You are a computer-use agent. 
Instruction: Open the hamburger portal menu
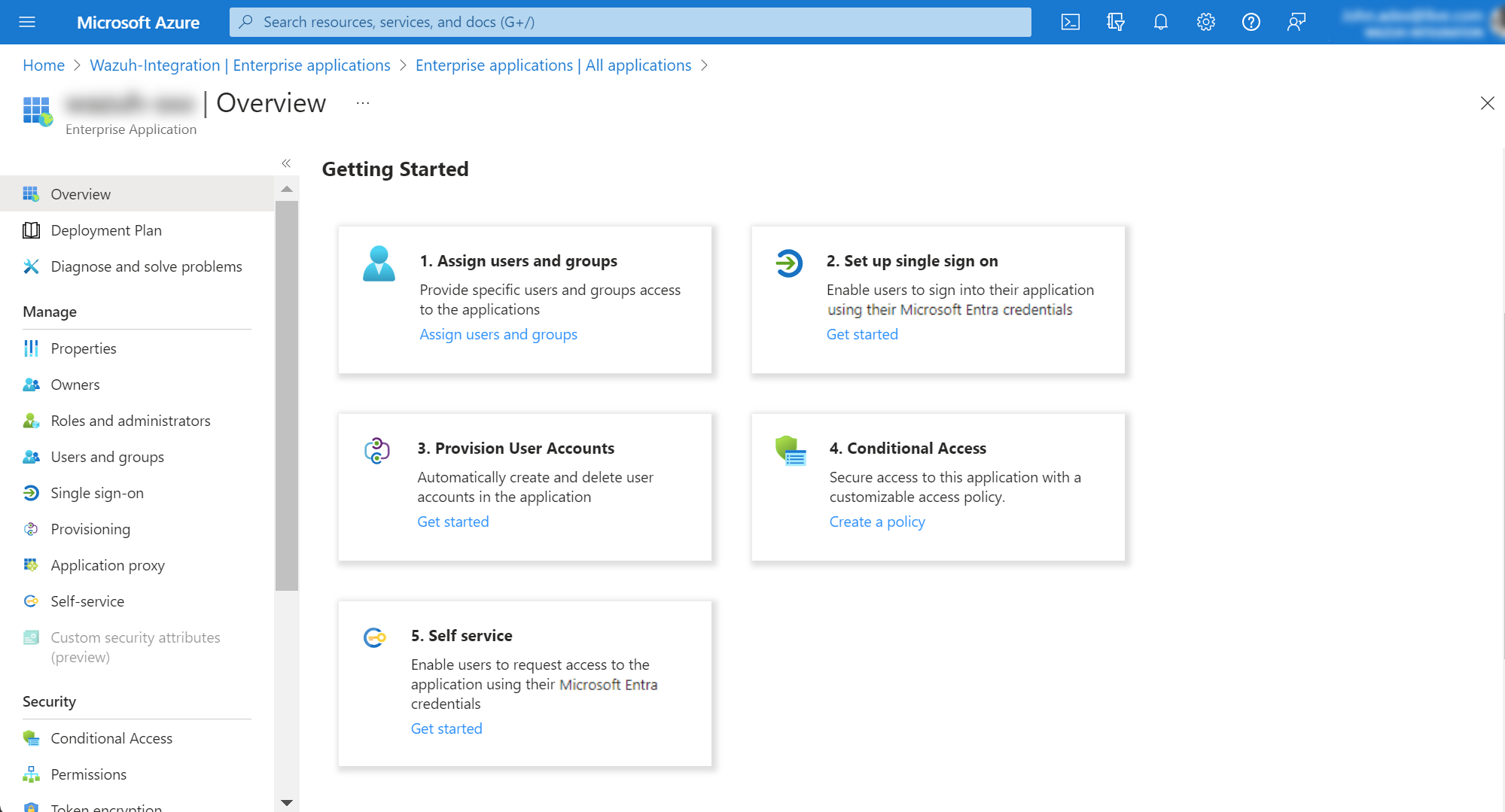tap(27, 22)
